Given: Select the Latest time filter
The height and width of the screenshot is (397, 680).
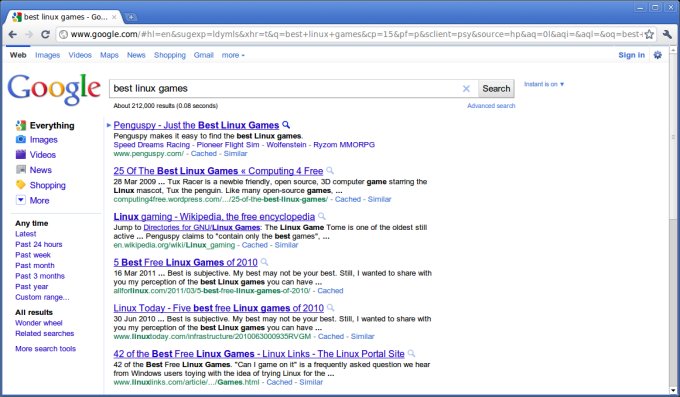Looking at the screenshot, I should tap(26, 233).
